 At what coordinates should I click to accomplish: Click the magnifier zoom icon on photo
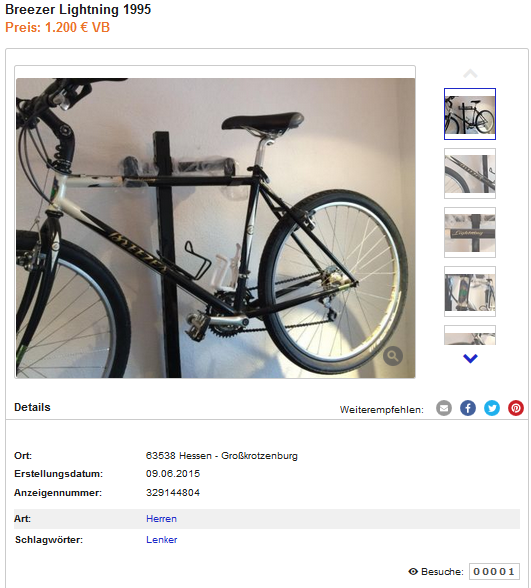393,356
